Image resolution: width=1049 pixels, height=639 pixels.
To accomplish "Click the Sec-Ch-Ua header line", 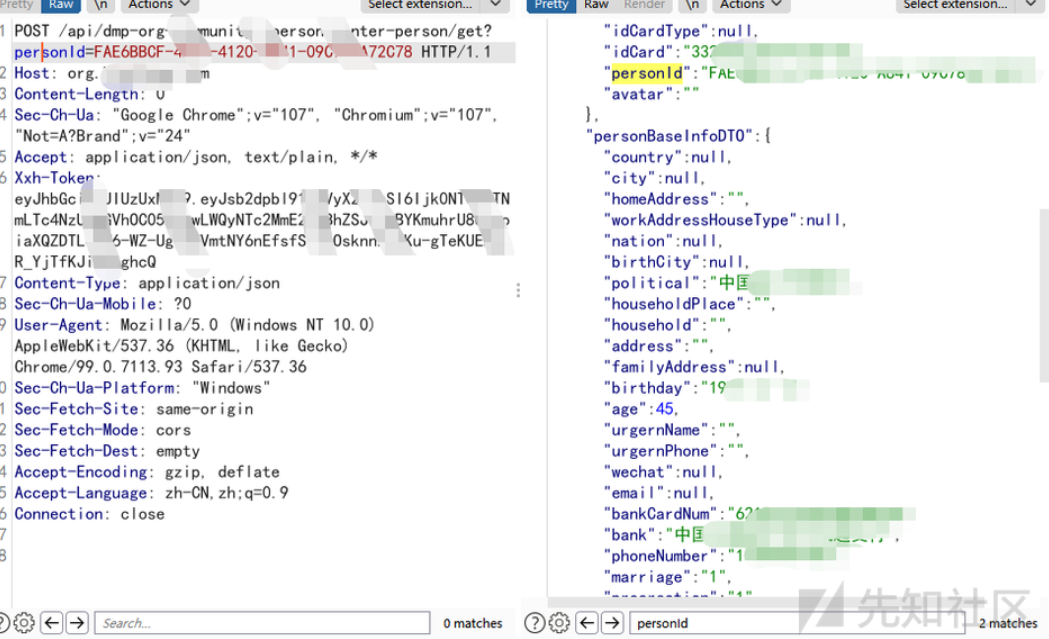I will click(256, 115).
